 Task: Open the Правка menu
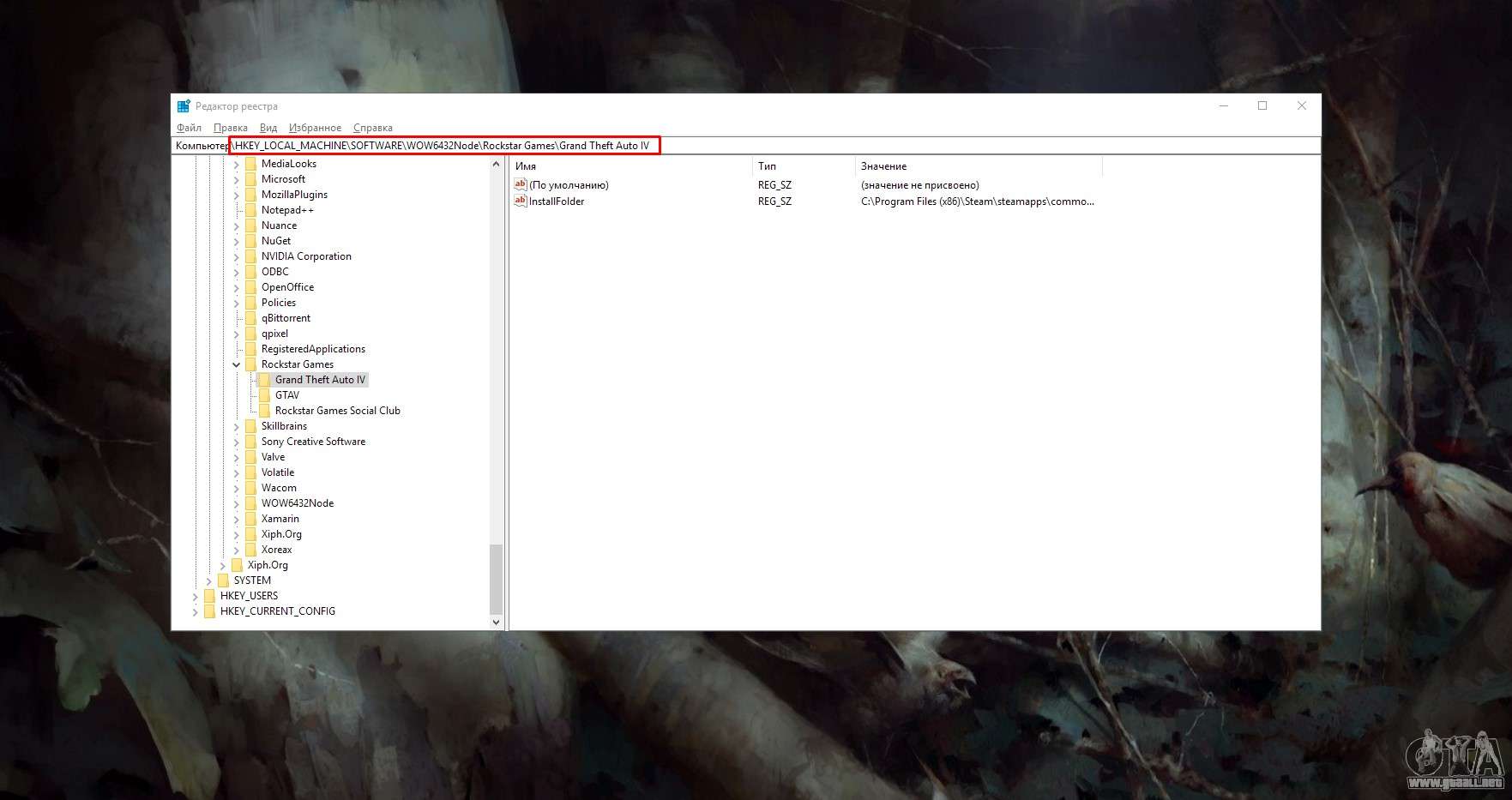tap(230, 128)
